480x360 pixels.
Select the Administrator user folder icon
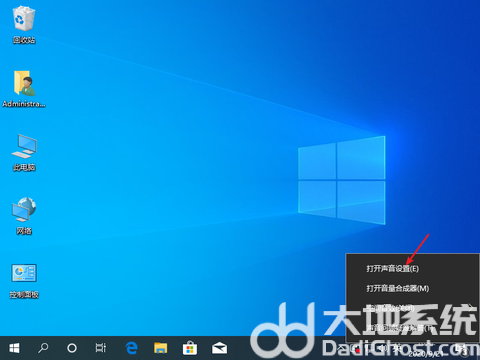pos(24,89)
